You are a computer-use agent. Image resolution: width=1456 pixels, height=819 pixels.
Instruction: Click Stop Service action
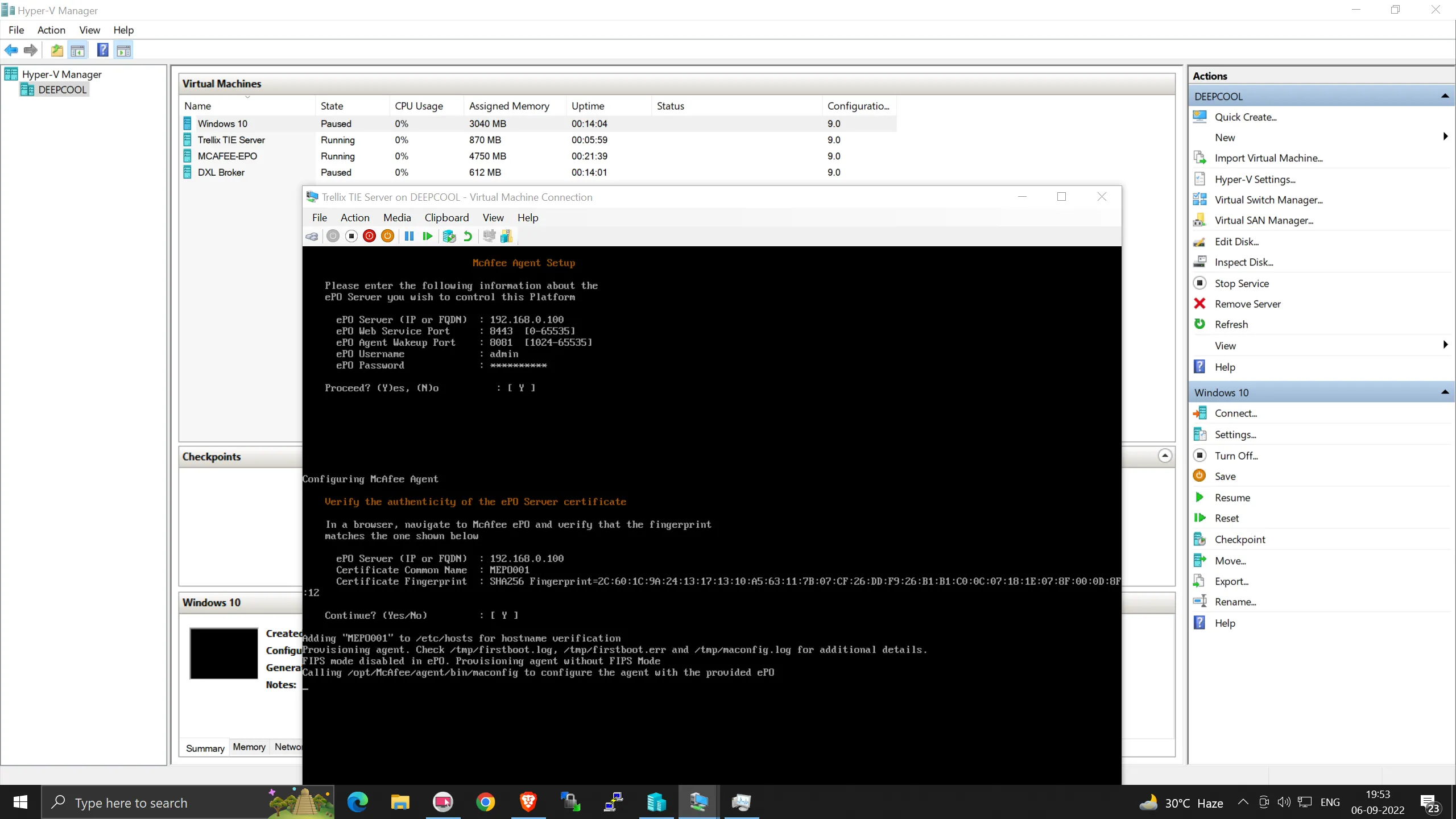coord(1242,283)
